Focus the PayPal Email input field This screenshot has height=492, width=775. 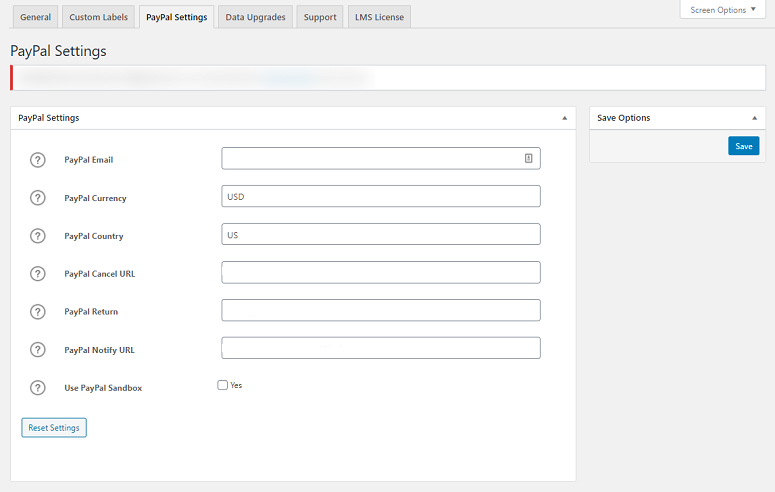[381, 158]
